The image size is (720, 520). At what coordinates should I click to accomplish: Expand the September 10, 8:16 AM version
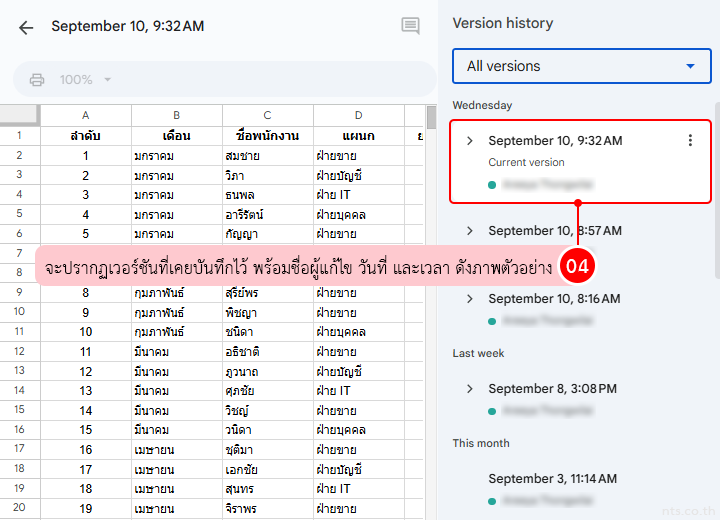click(x=470, y=299)
